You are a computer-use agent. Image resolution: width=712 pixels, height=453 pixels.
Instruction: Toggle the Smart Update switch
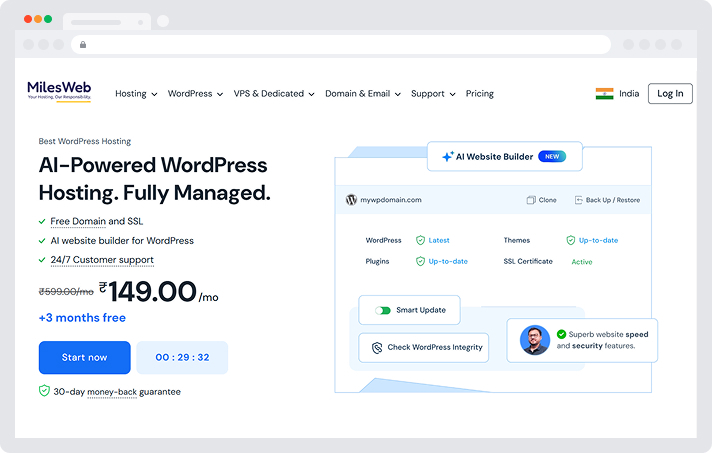click(x=383, y=310)
